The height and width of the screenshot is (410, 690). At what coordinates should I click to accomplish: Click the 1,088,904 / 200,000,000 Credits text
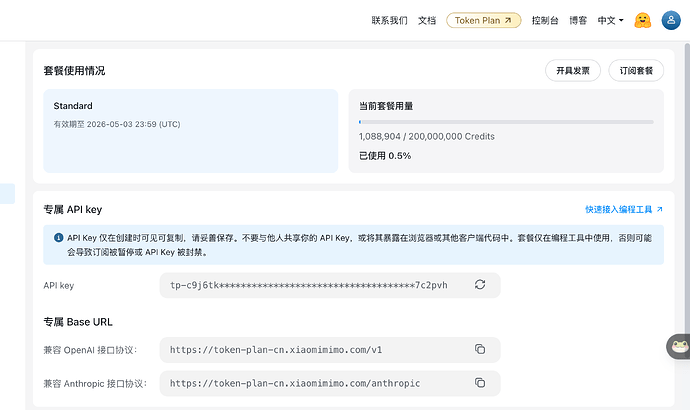pos(426,136)
